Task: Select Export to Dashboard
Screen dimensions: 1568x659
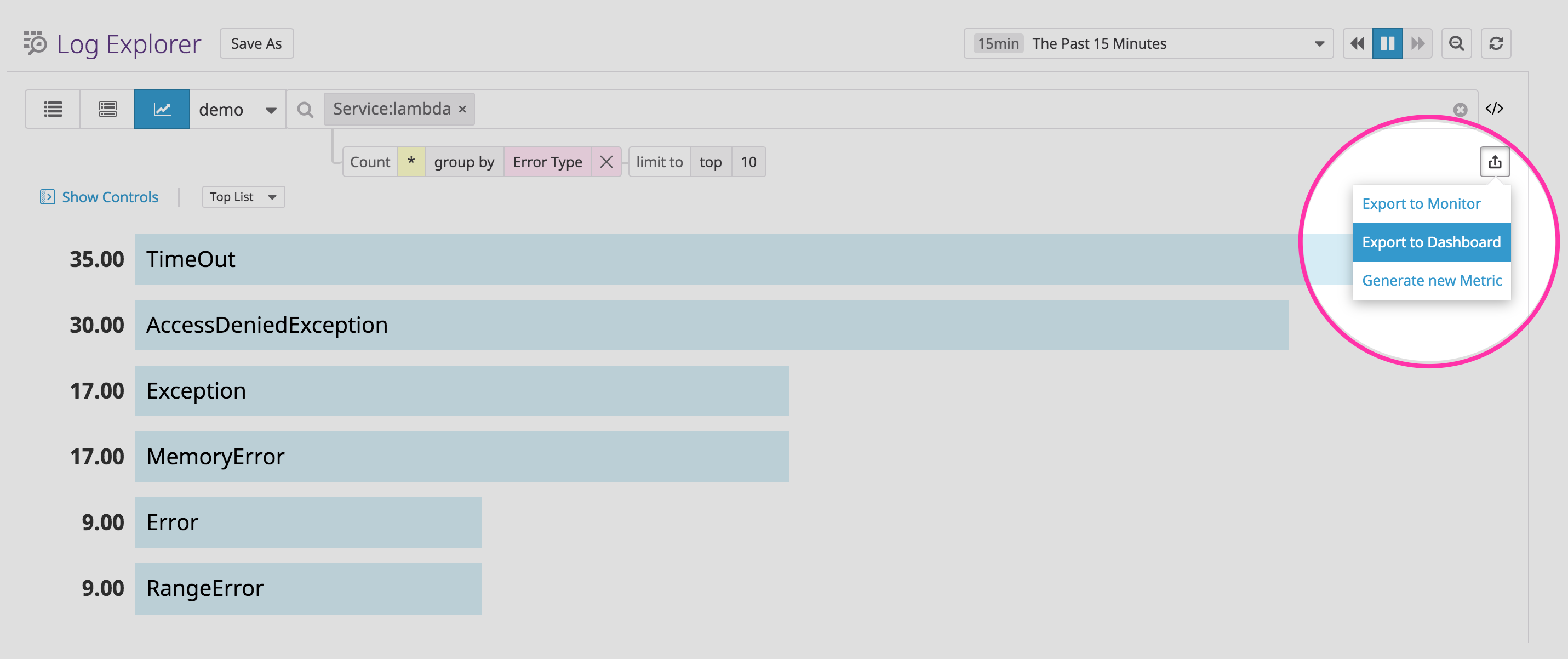Action: point(1432,242)
